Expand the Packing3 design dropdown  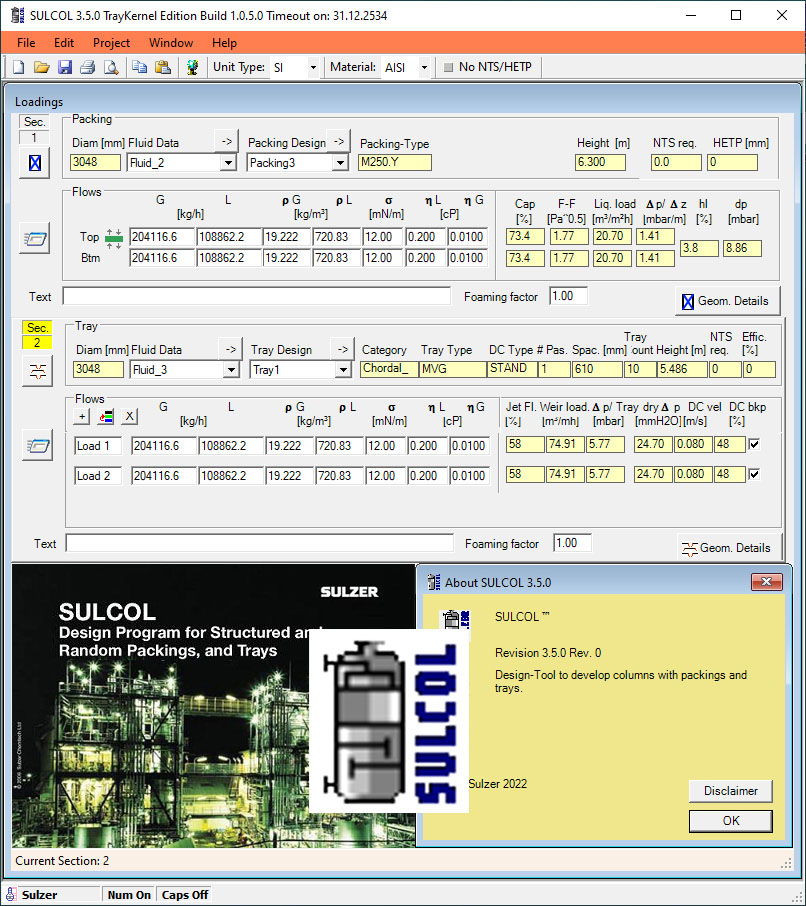point(339,162)
